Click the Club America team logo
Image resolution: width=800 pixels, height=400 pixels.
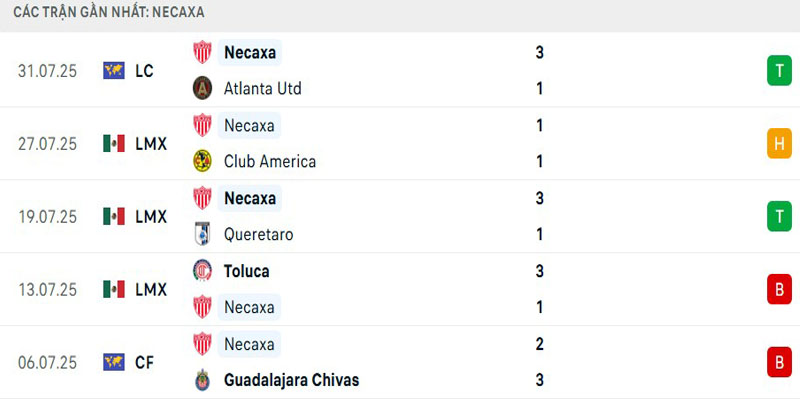pyautogui.click(x=202, y=161)
